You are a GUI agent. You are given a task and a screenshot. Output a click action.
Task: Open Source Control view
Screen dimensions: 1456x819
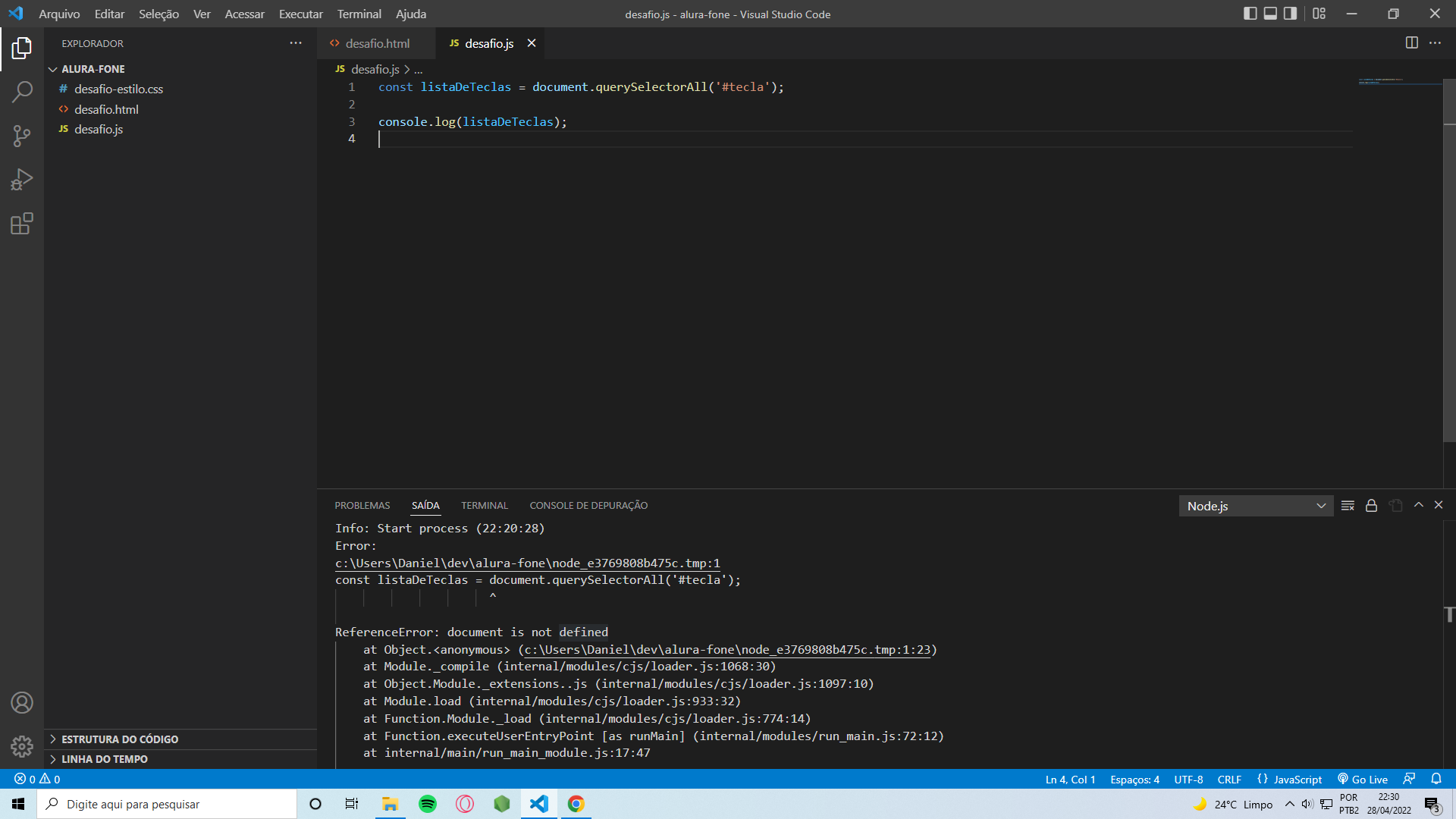point(22,136)
